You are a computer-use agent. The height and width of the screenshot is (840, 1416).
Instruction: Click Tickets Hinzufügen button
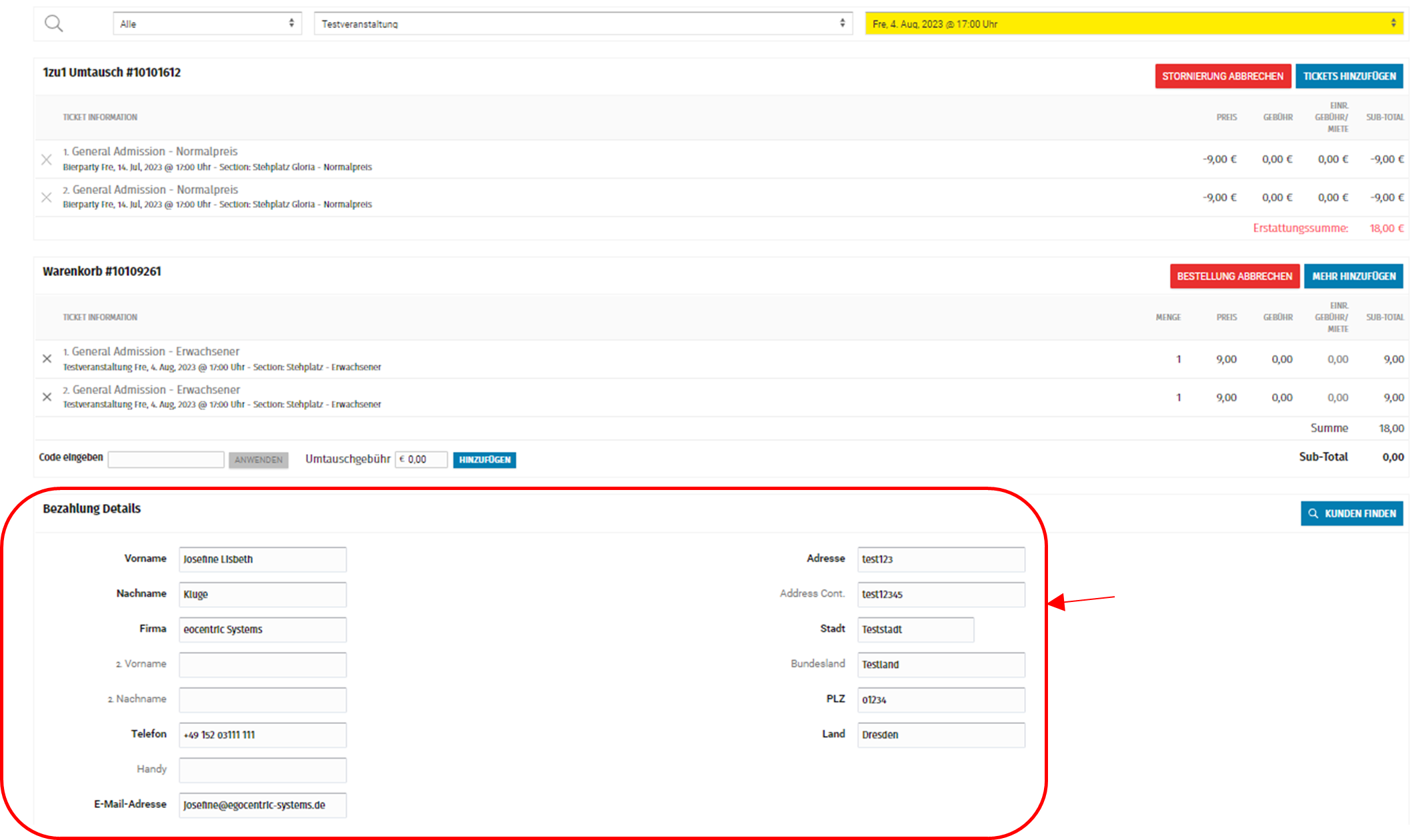pos(1349,76)
